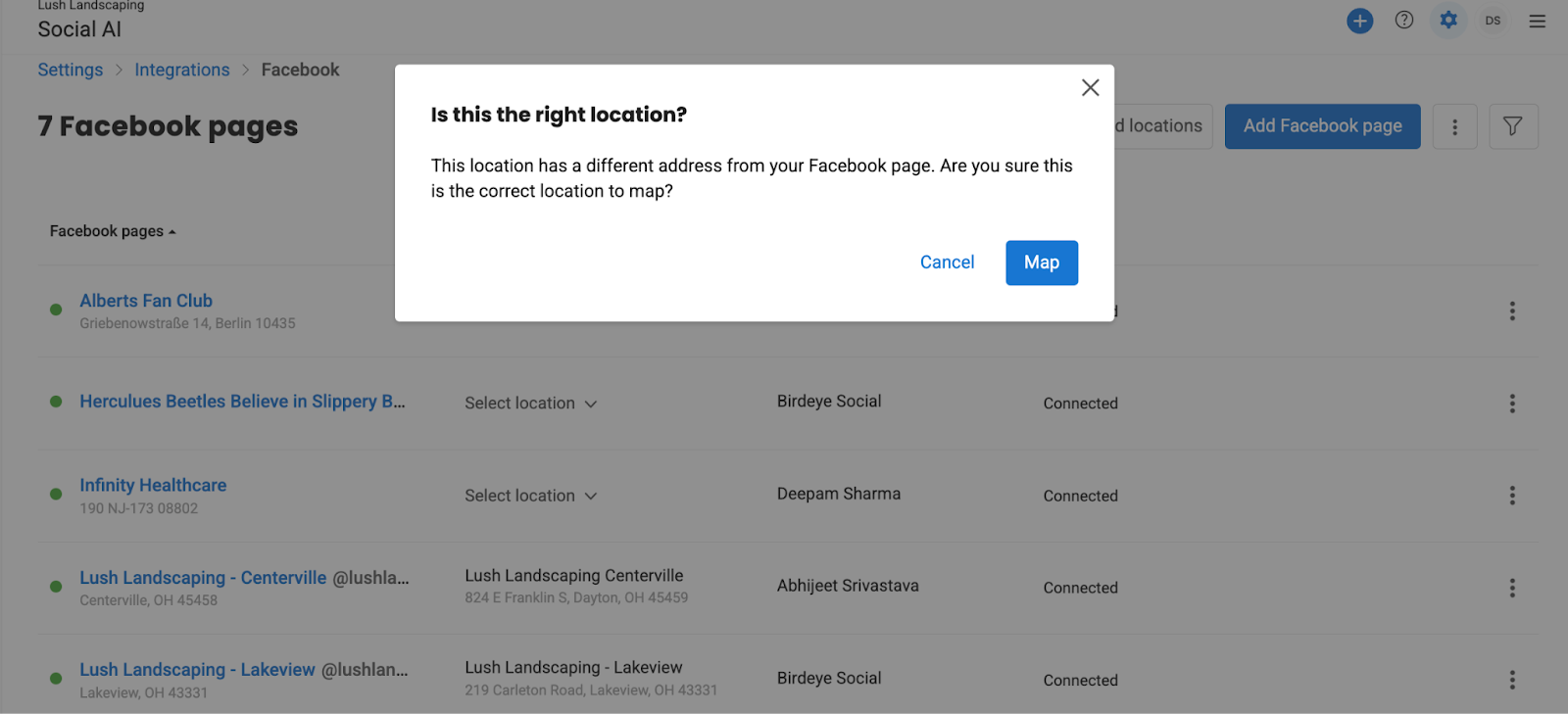Viewport: 1568px width, 714px height.
Task: Click Connected status in Infinity Healthcare row
Action: tap(1080, 496)
